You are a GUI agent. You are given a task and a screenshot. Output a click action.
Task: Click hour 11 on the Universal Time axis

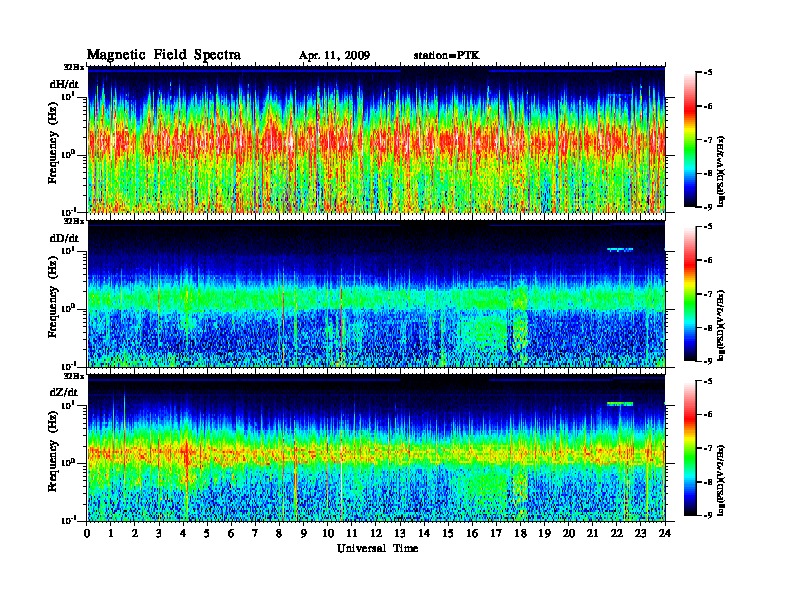(352, 534)
